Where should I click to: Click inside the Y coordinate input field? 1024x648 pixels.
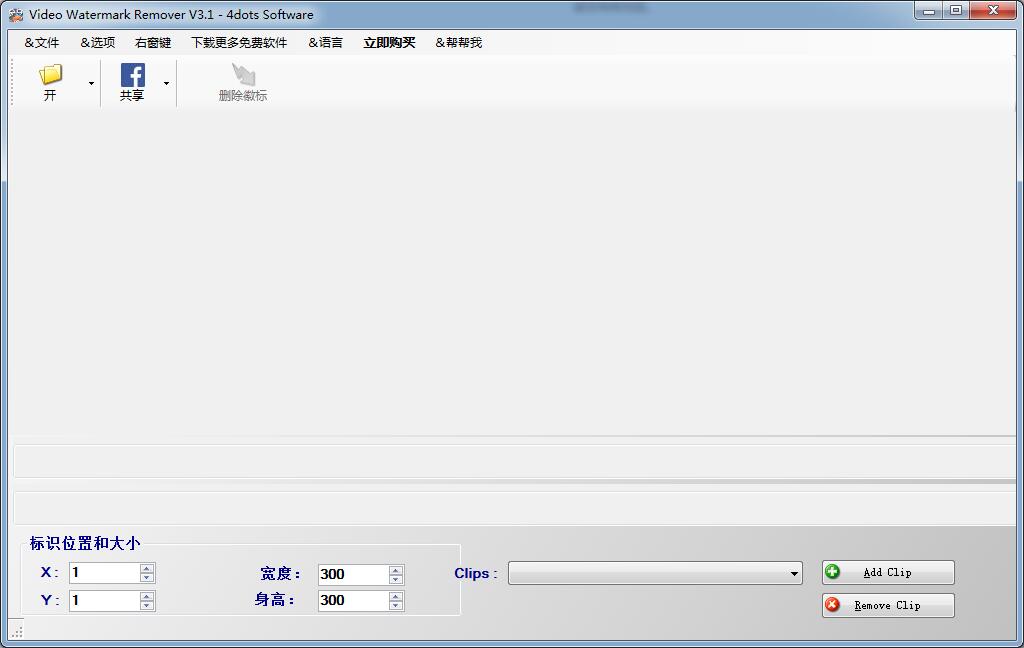(x=100, y=600)
